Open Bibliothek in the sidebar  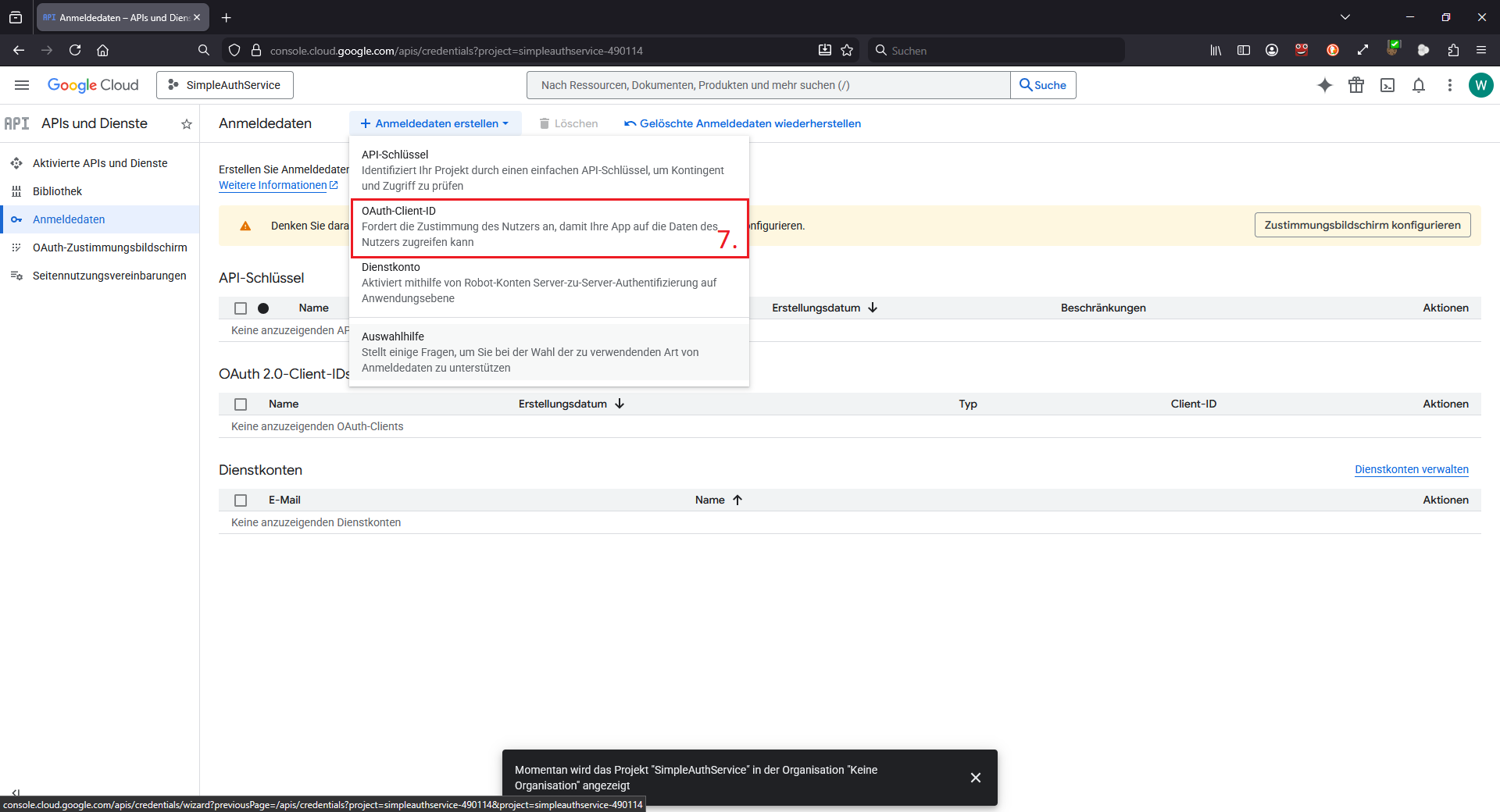(100, 191)
